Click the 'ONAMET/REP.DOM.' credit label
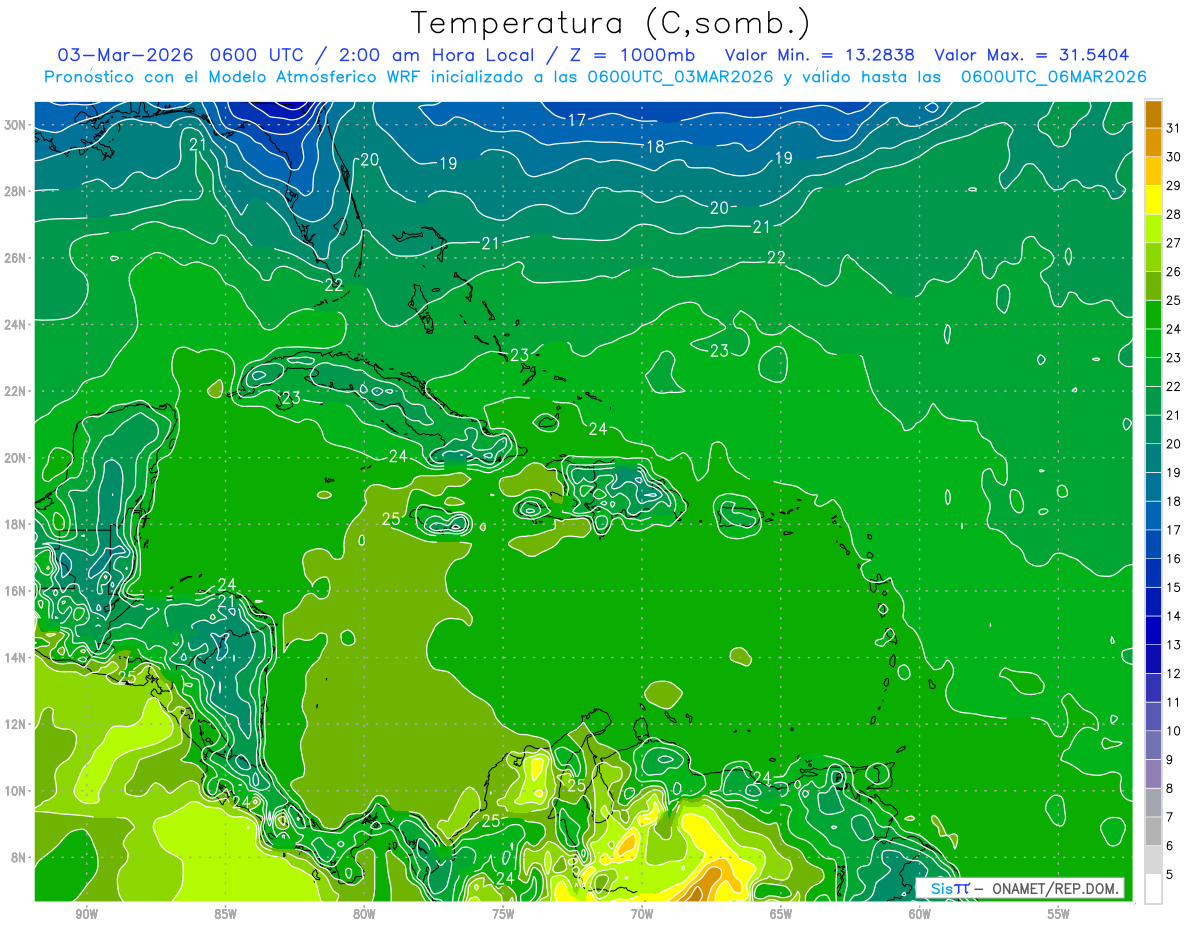Image resolution: width=1200 pixels, height=927 pixels. click(1056, 889)
